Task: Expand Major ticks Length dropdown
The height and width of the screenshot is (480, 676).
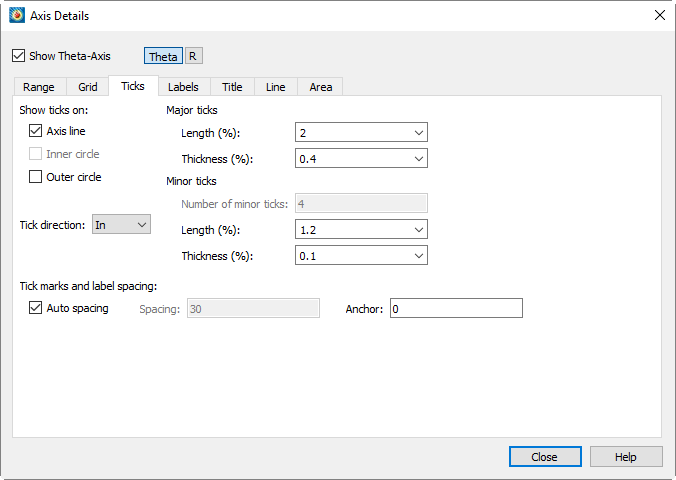Action: pos(361,132)
